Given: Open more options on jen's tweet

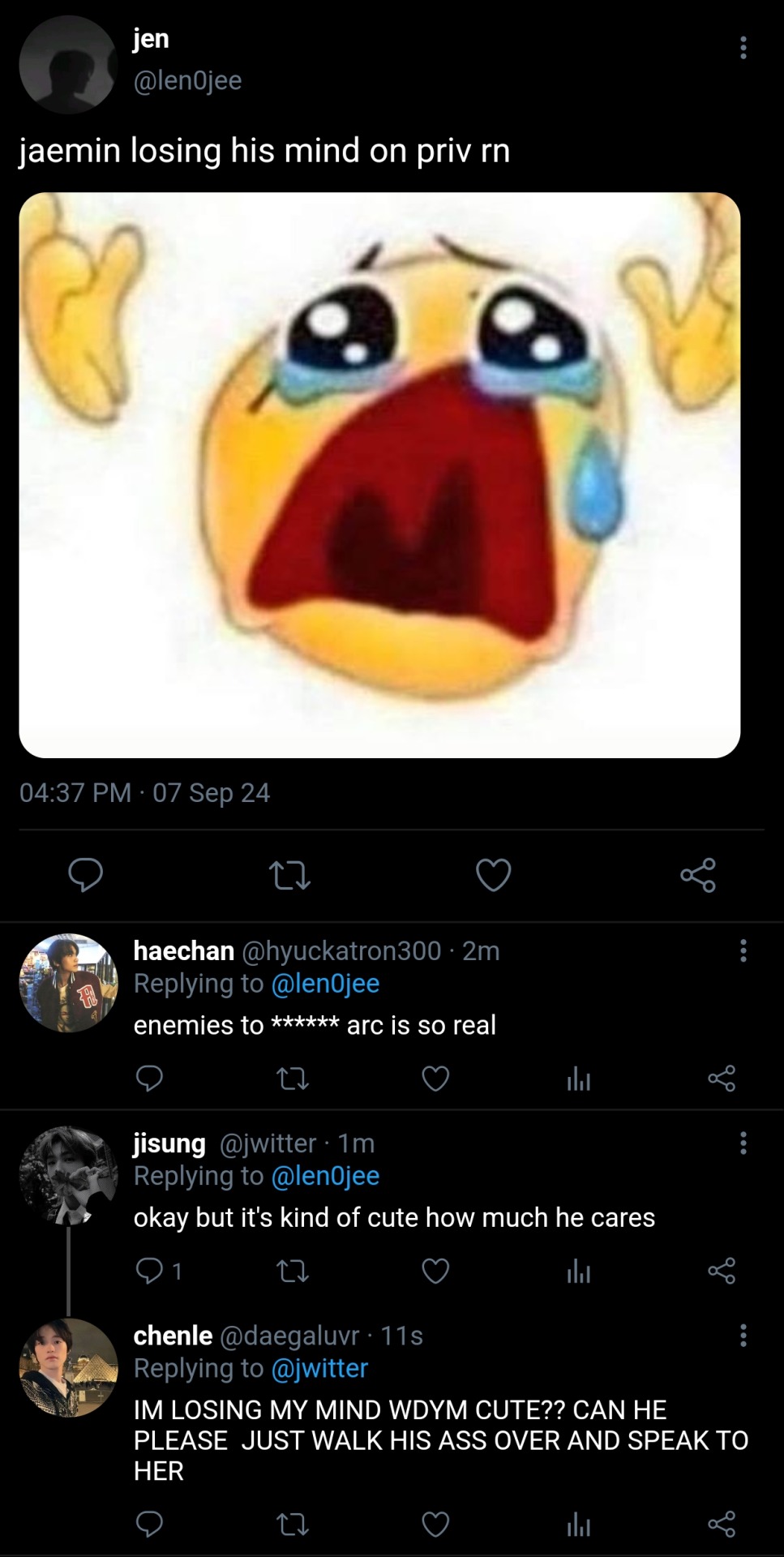Looking at the screenshot, I should click(x=743, y=48).
